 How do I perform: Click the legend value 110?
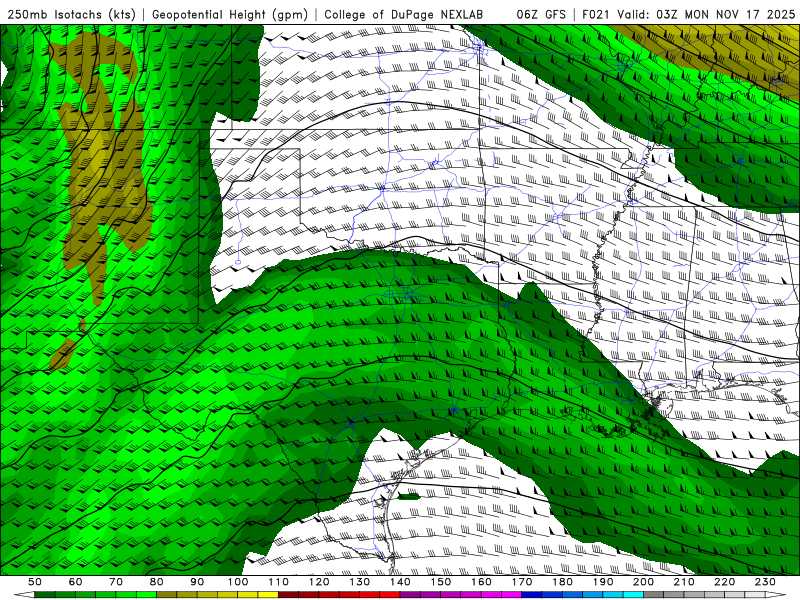(278, 582)
